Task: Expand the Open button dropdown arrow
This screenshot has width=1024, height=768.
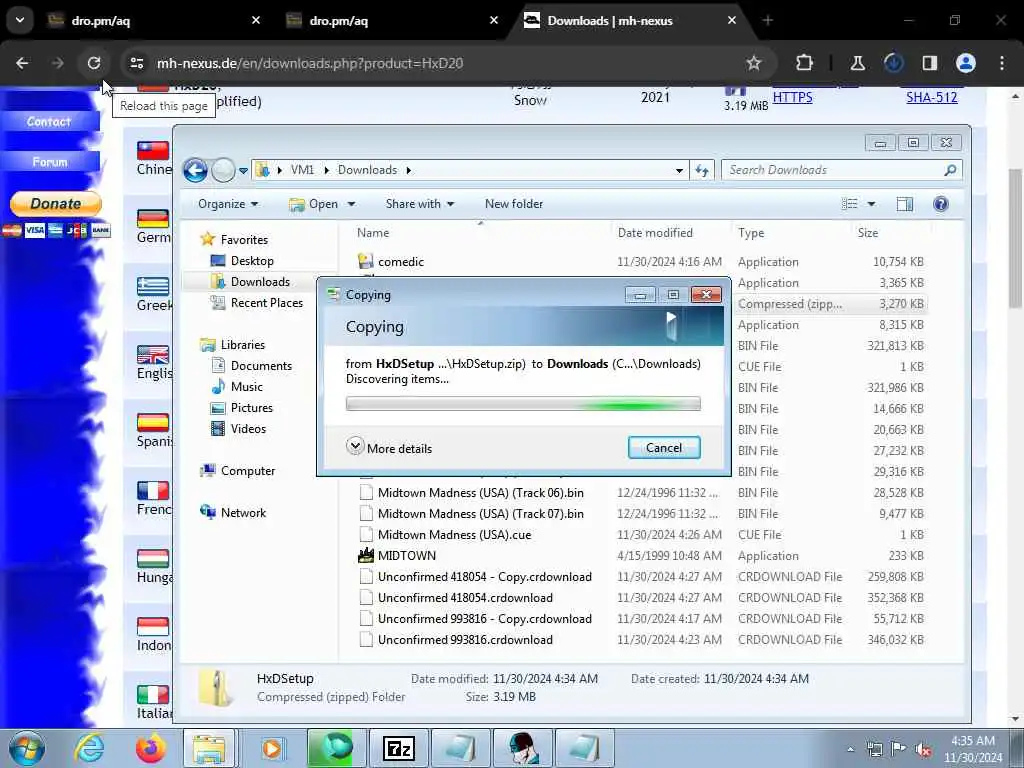Action: (x=351, y=204)
